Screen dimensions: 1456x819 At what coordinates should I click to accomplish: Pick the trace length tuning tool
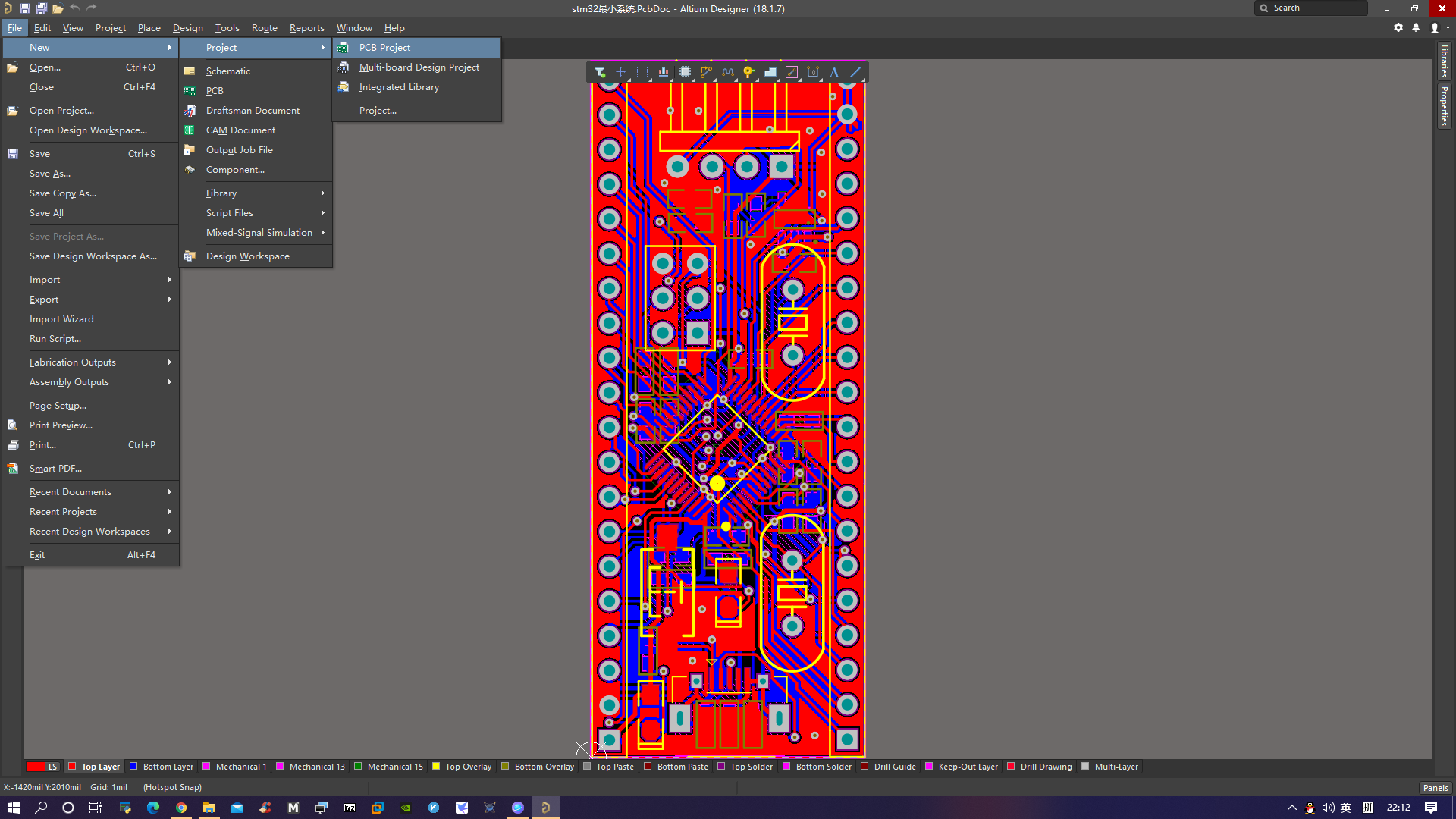pos(728,72)
